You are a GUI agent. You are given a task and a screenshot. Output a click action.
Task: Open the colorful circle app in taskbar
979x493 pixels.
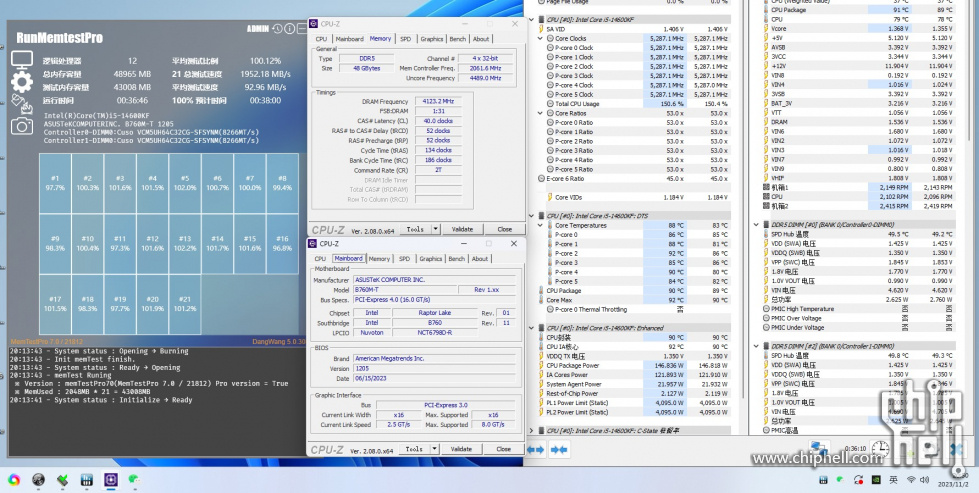14,479
